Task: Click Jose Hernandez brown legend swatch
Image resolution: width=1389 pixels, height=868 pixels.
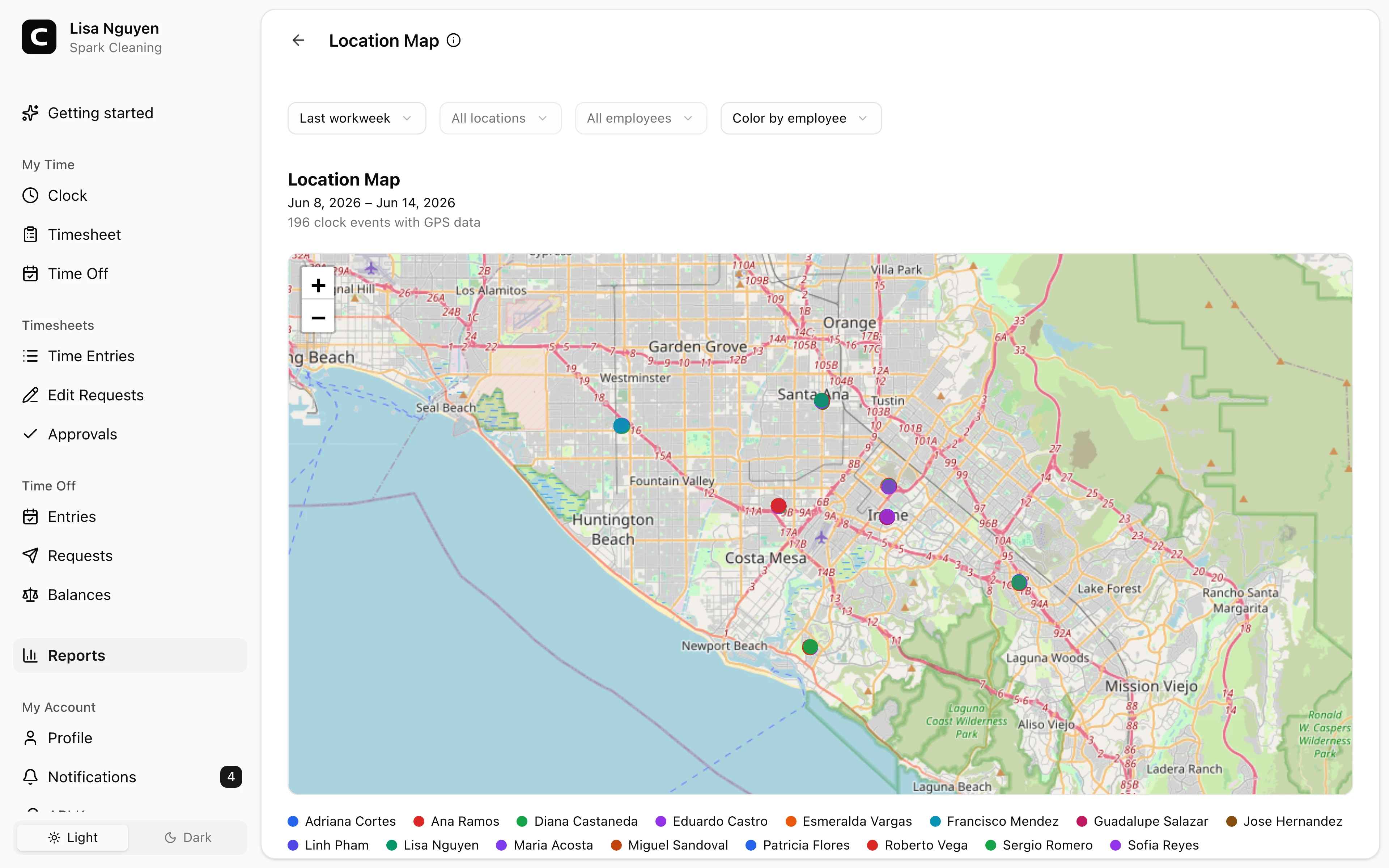Action: pos(1231,821)
